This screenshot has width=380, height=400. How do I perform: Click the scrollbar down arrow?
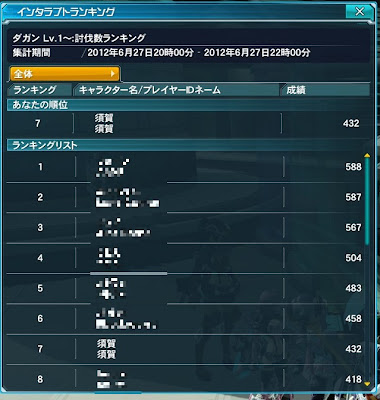(367, 384)
